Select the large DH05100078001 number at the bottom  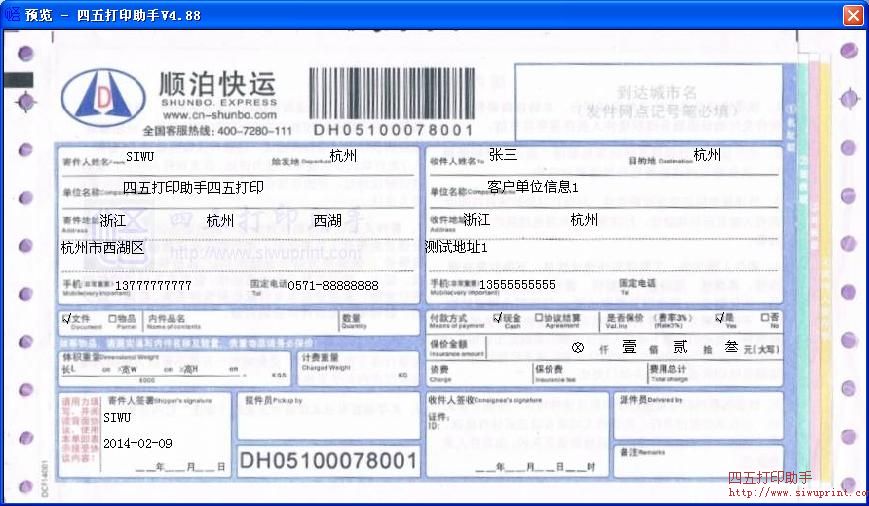click(x=329, y=461)
